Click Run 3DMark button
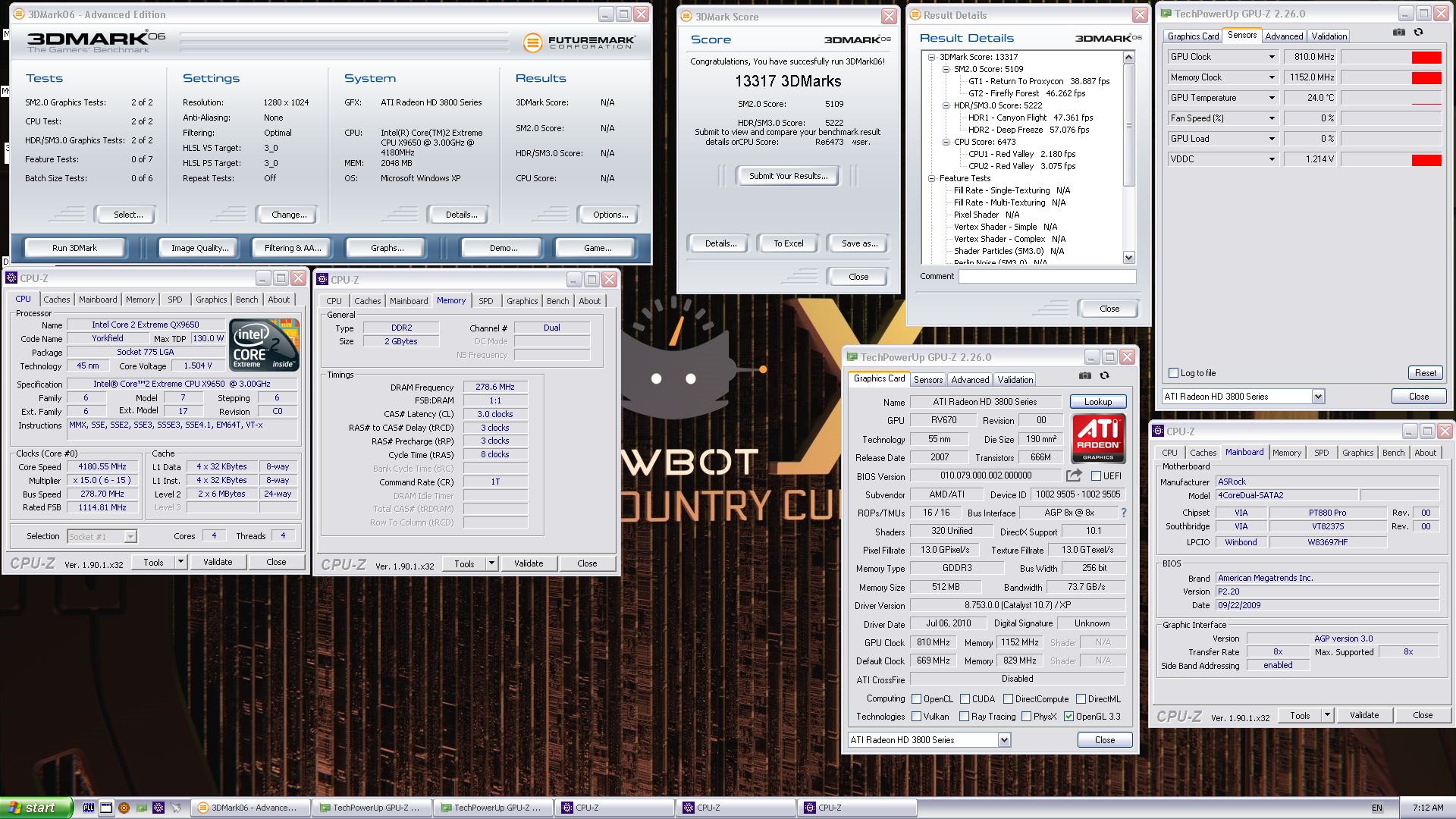Viewport: 1456px width, 819px height. (75, 248)
